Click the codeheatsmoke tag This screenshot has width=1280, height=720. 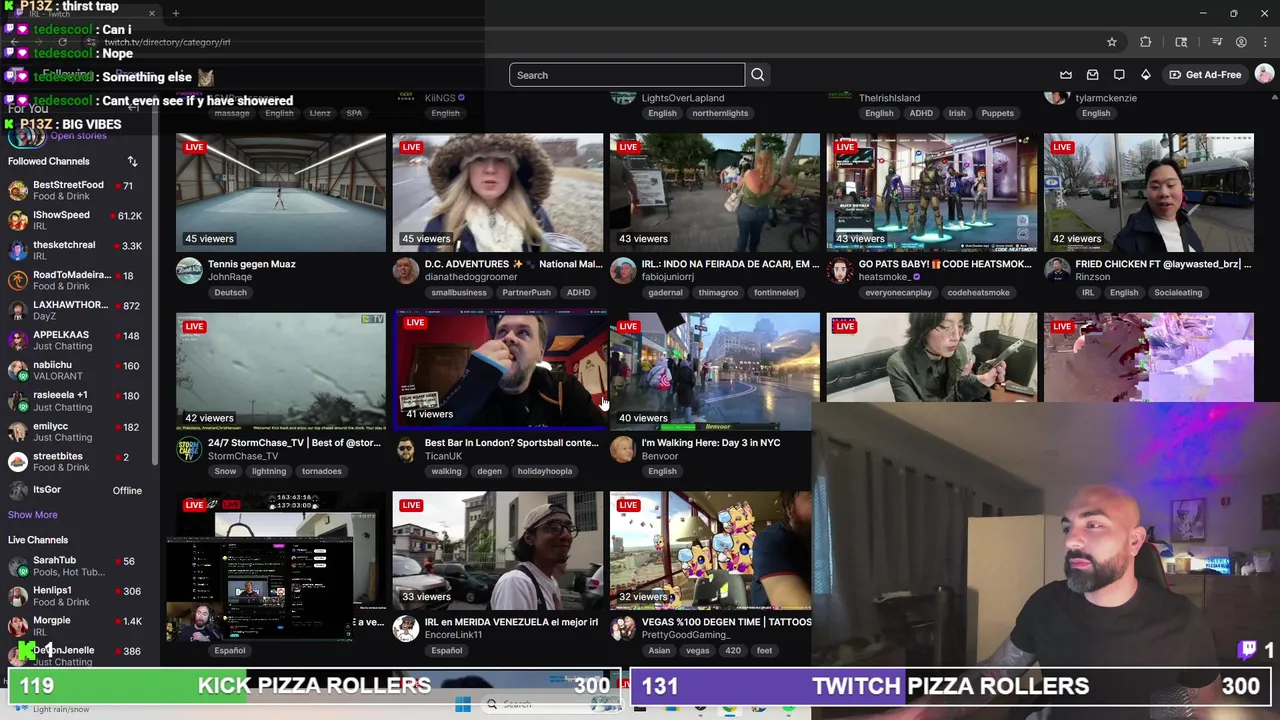click(978, 292)
